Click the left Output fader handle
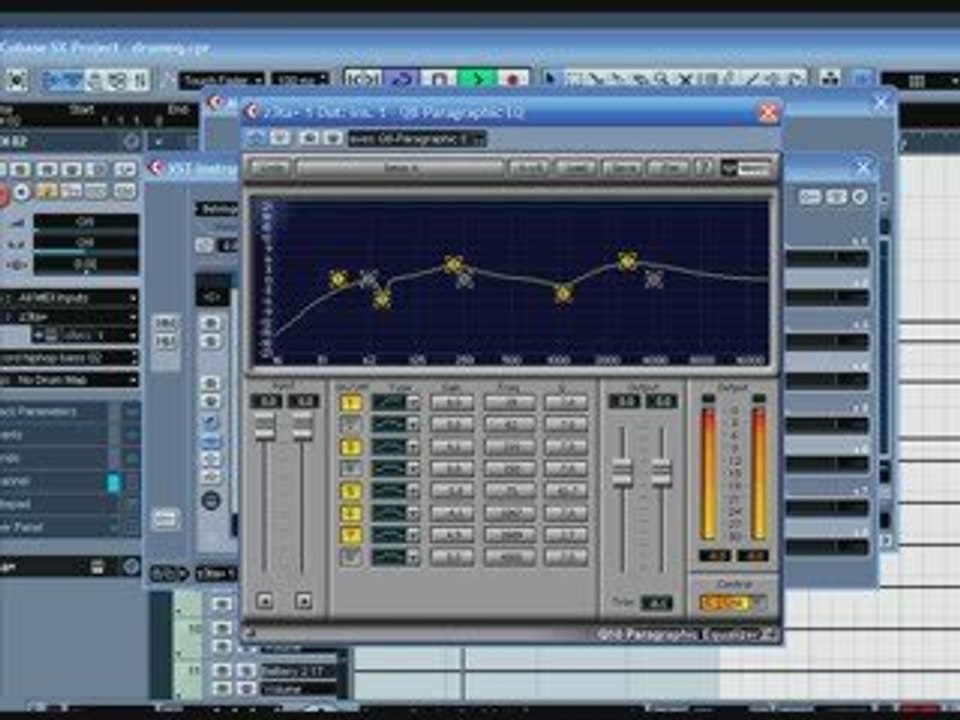 623,473
